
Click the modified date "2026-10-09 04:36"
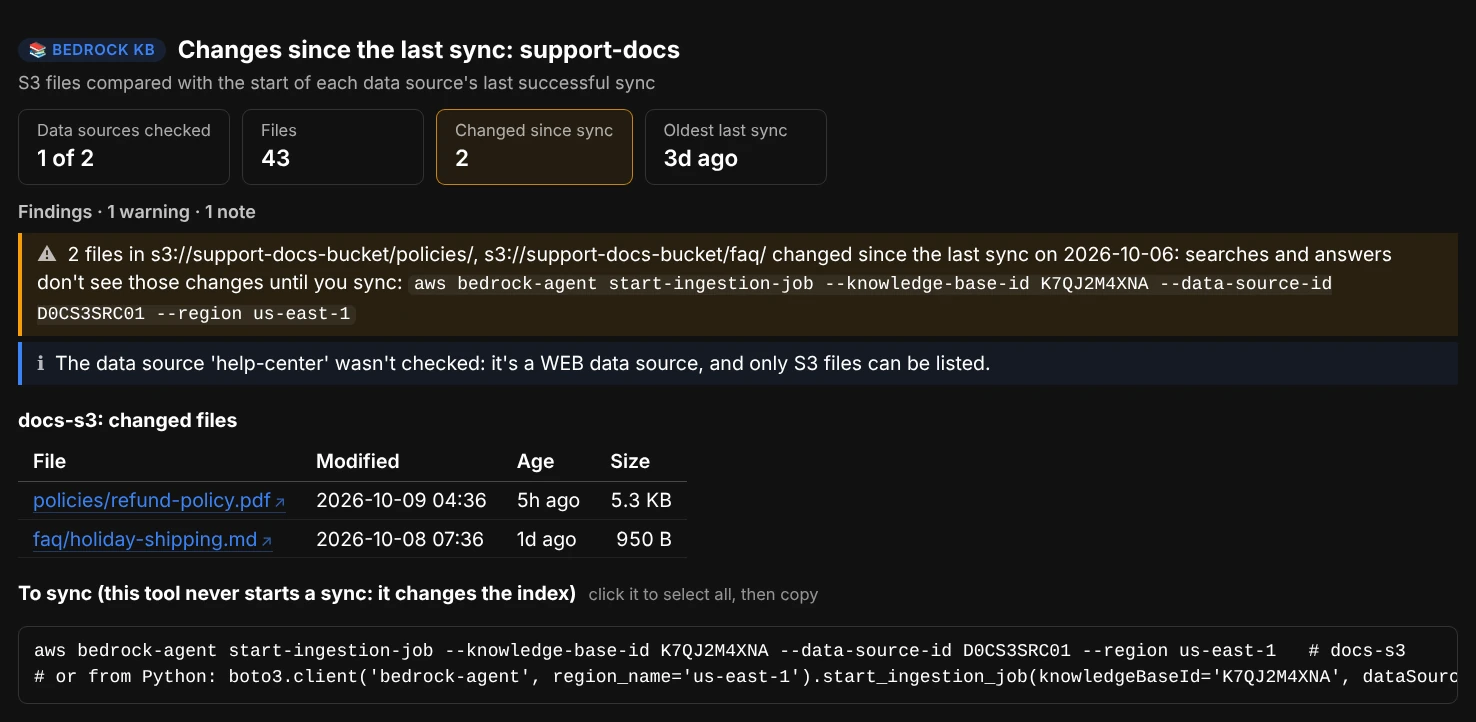click(x=401, y=500)
